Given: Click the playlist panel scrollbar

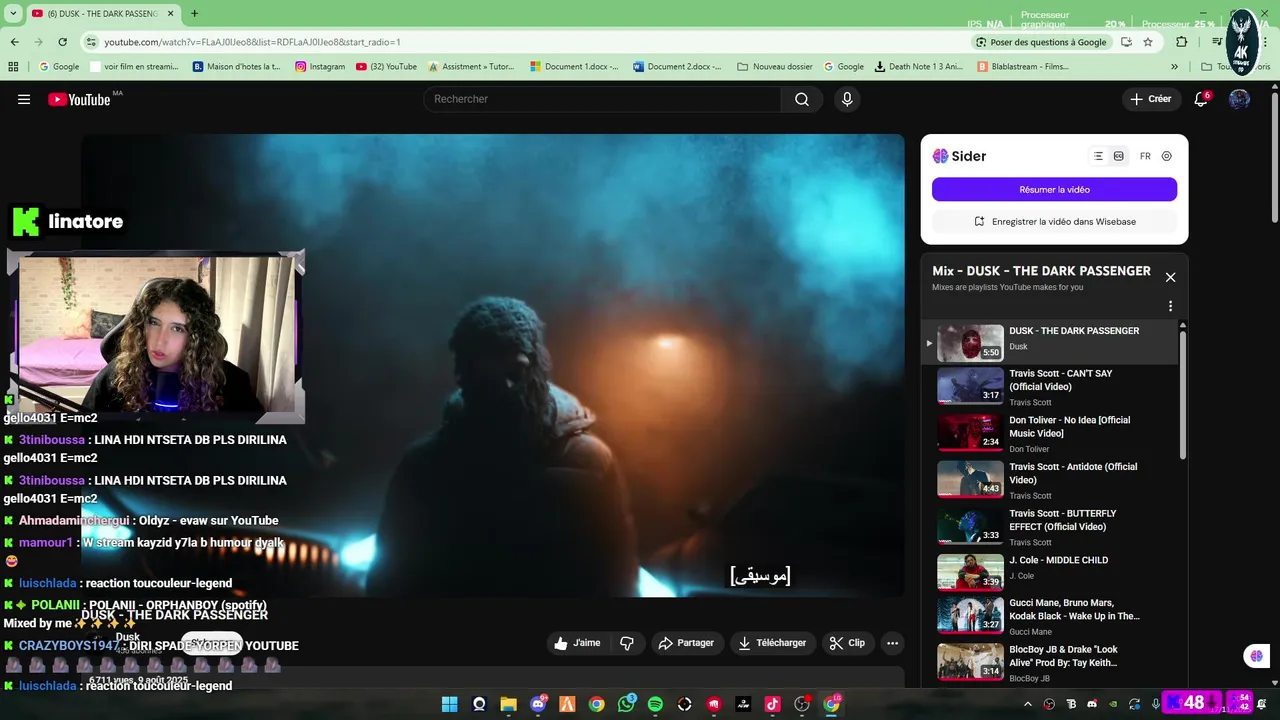Looking at the screenshot, I should click(x=1183, y=395).
